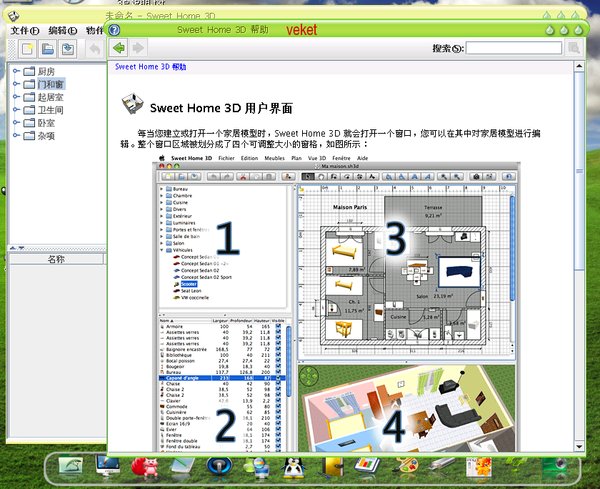
Task: Click the penguin icon in the dock
Action: (x=293, y=468)
